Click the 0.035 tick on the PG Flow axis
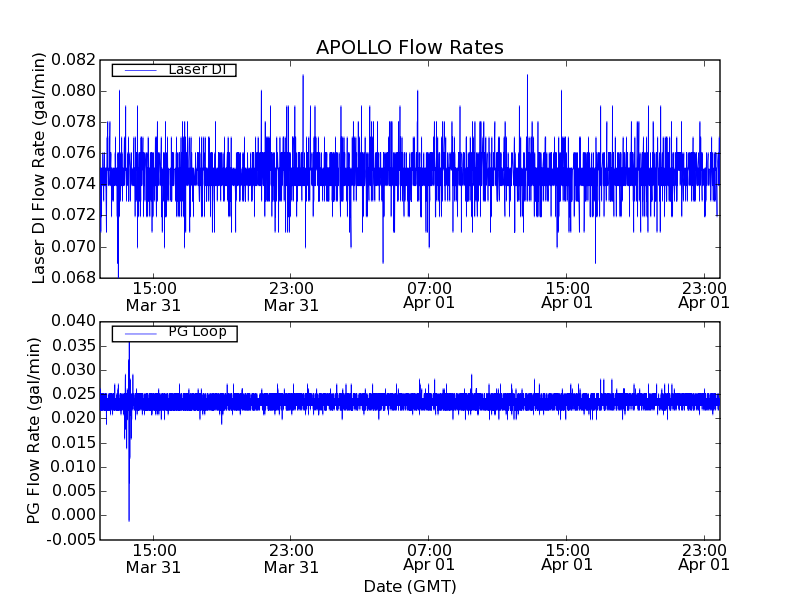 pos(73,346)
